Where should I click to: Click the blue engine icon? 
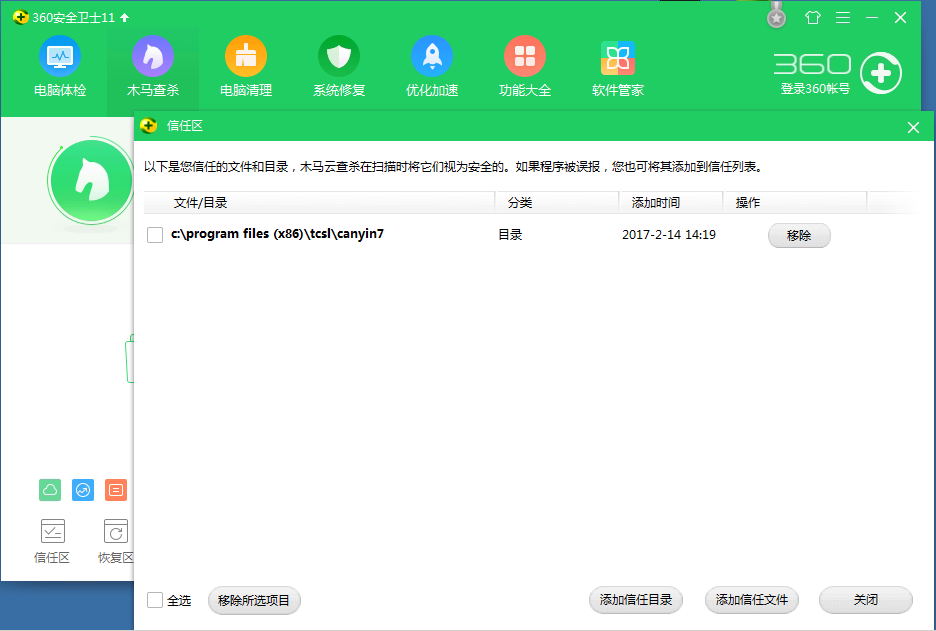coord(83,490)
